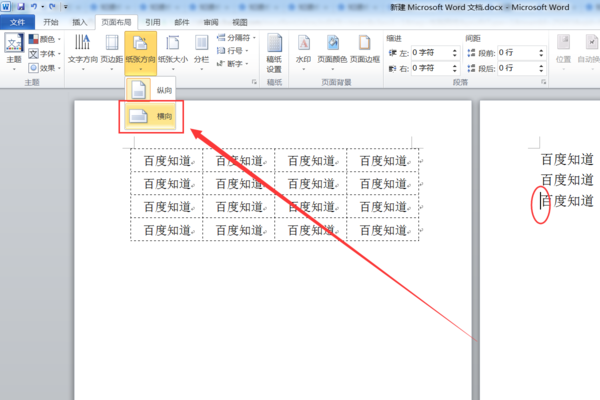Open the 纸张大小 paper size menu
This screenshot has height=400, width=600.
pyautogui.click(x=173, y=52)
